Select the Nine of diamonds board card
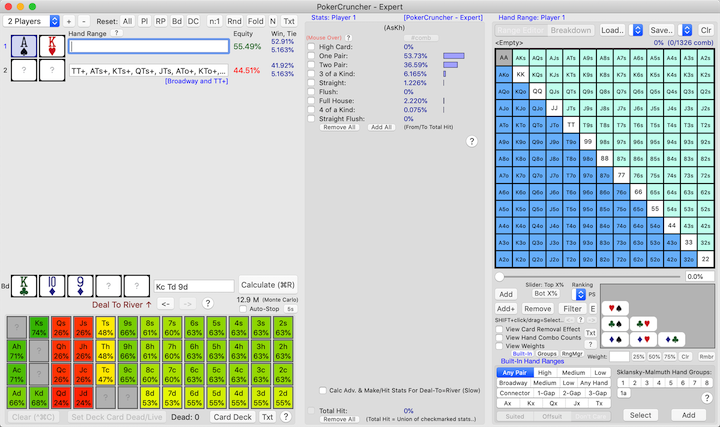Viewport: 720px width, 427px height. (80, 286)
